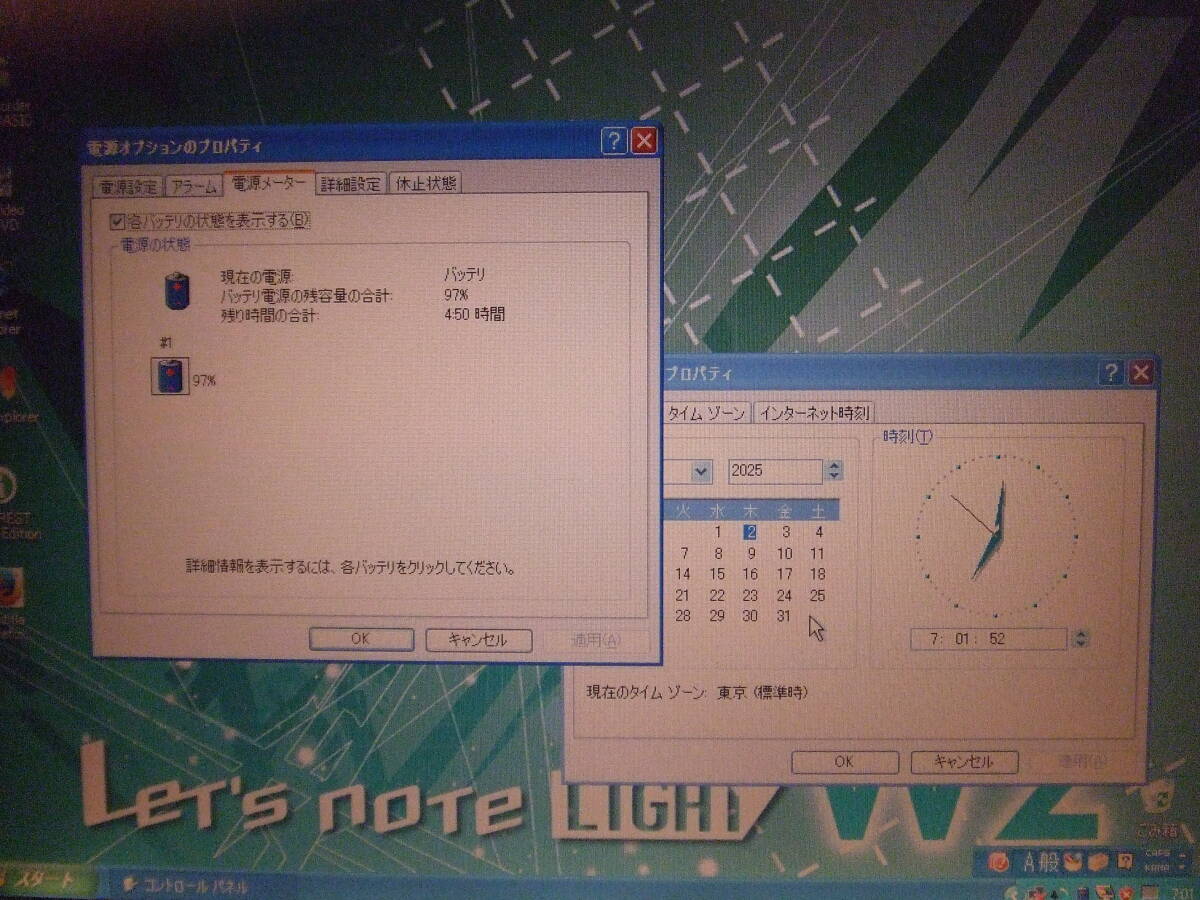Switch to the タイム ゾーン tab
Viewport: 1200px width, 900px height.
click(705, 413)
